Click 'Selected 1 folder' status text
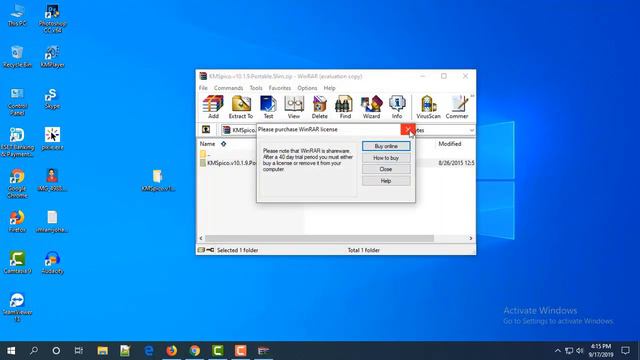Viewport: 640px width, 360px height. 237,250
